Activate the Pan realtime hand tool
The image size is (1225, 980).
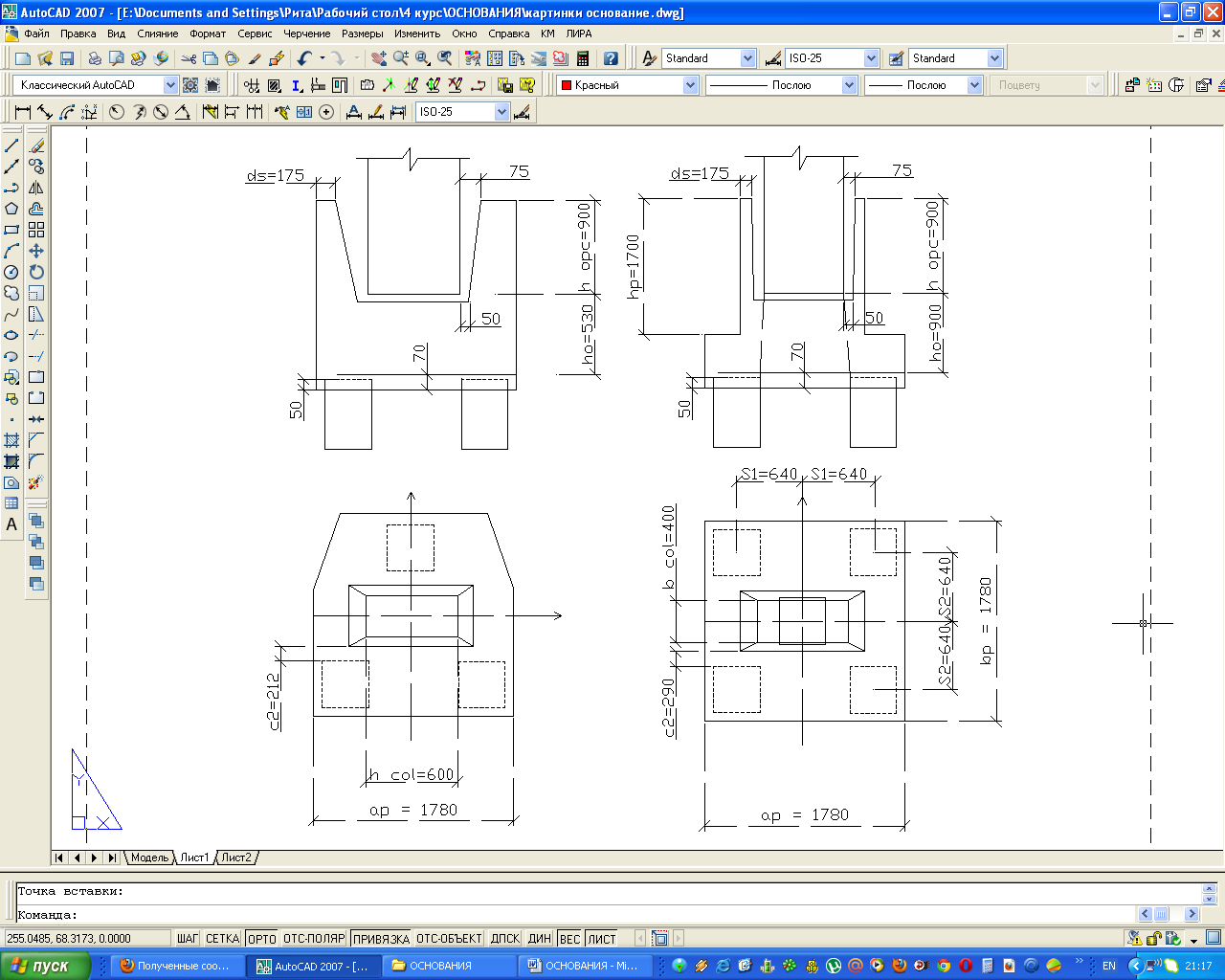coord(379,58)
